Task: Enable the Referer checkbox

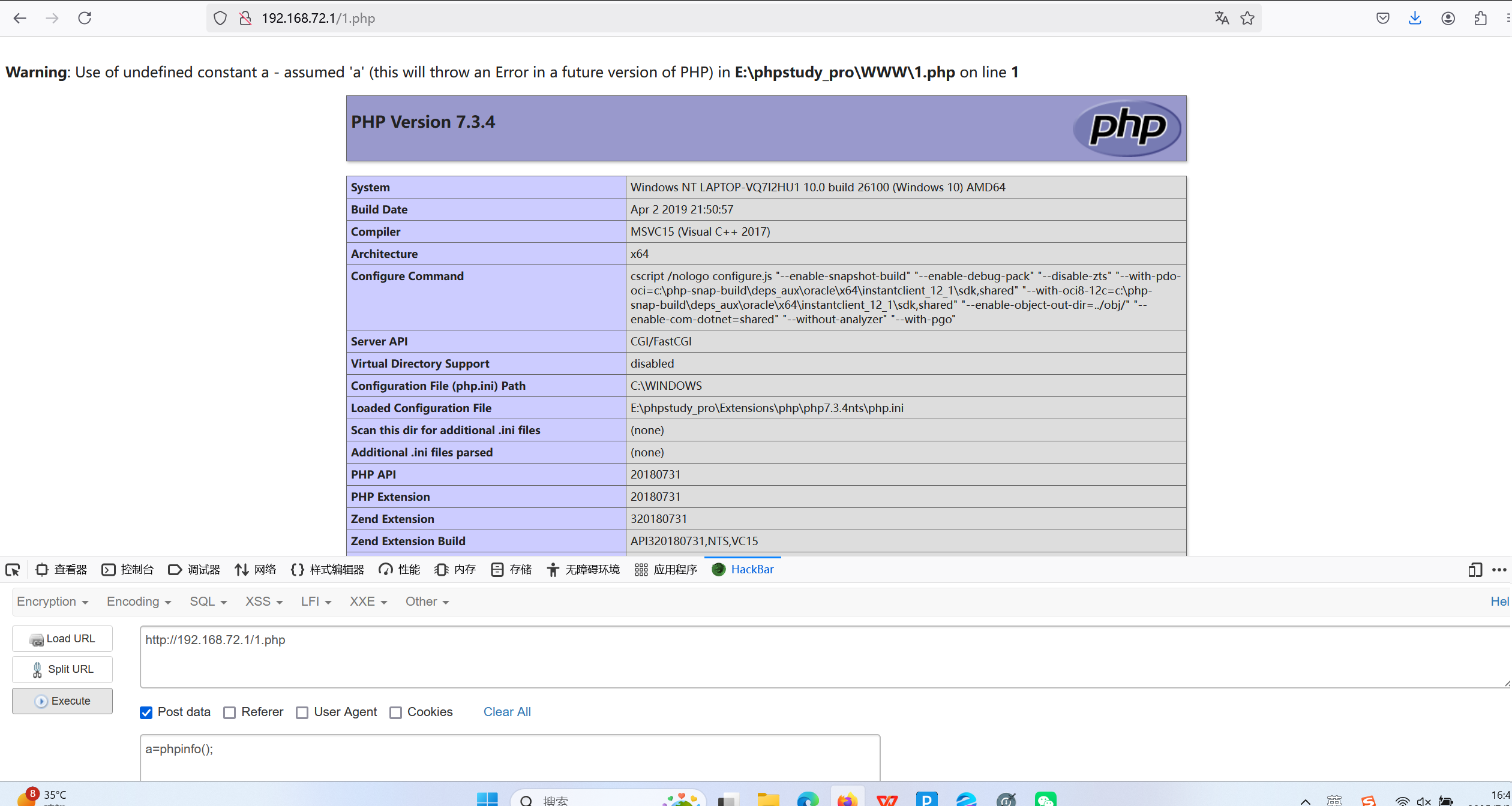Action: click(229, 712)
